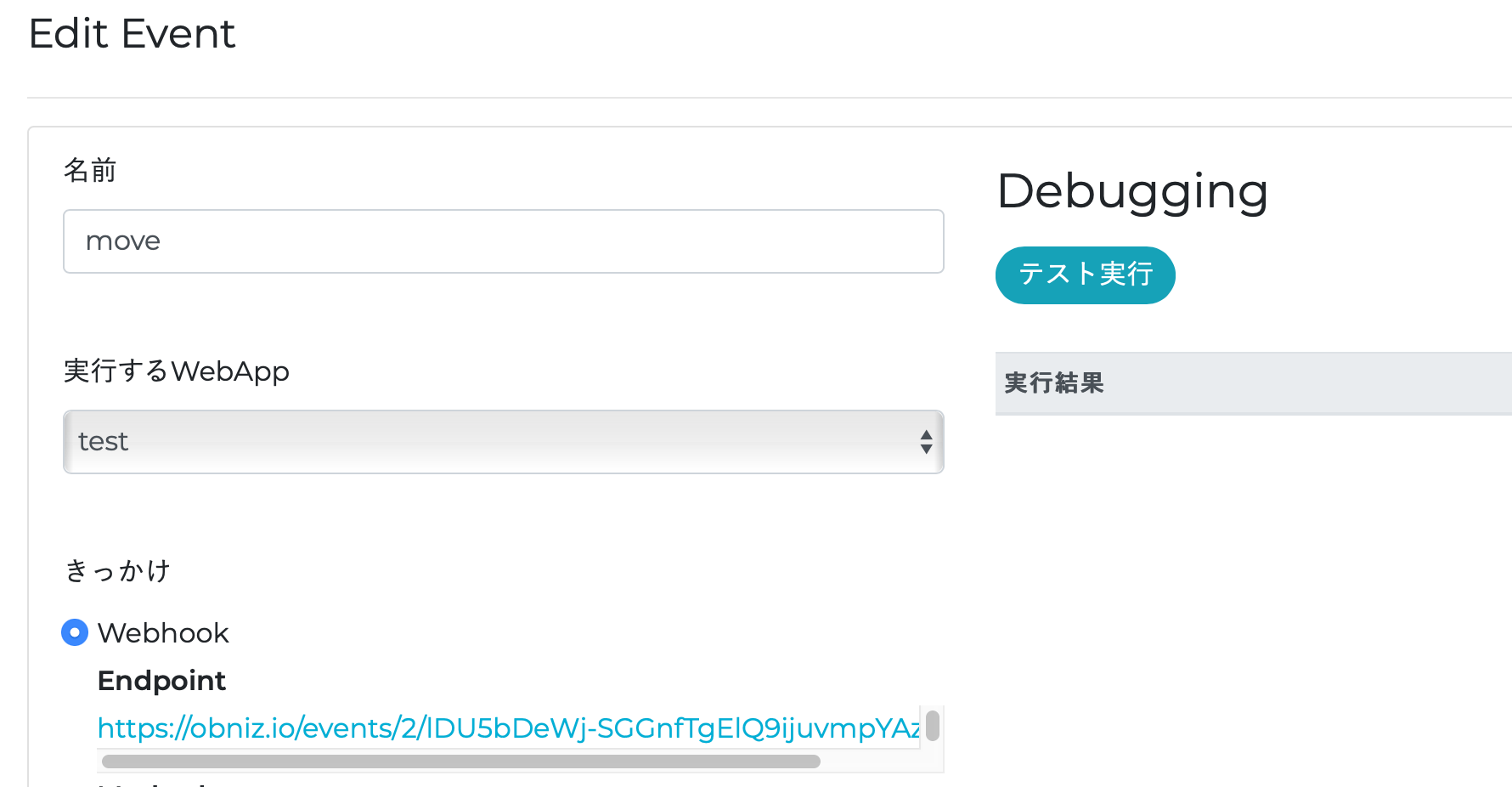This screenshot has height=787, width=1512.
Task: Click the Webhook option label
Action: click(163, 633)
